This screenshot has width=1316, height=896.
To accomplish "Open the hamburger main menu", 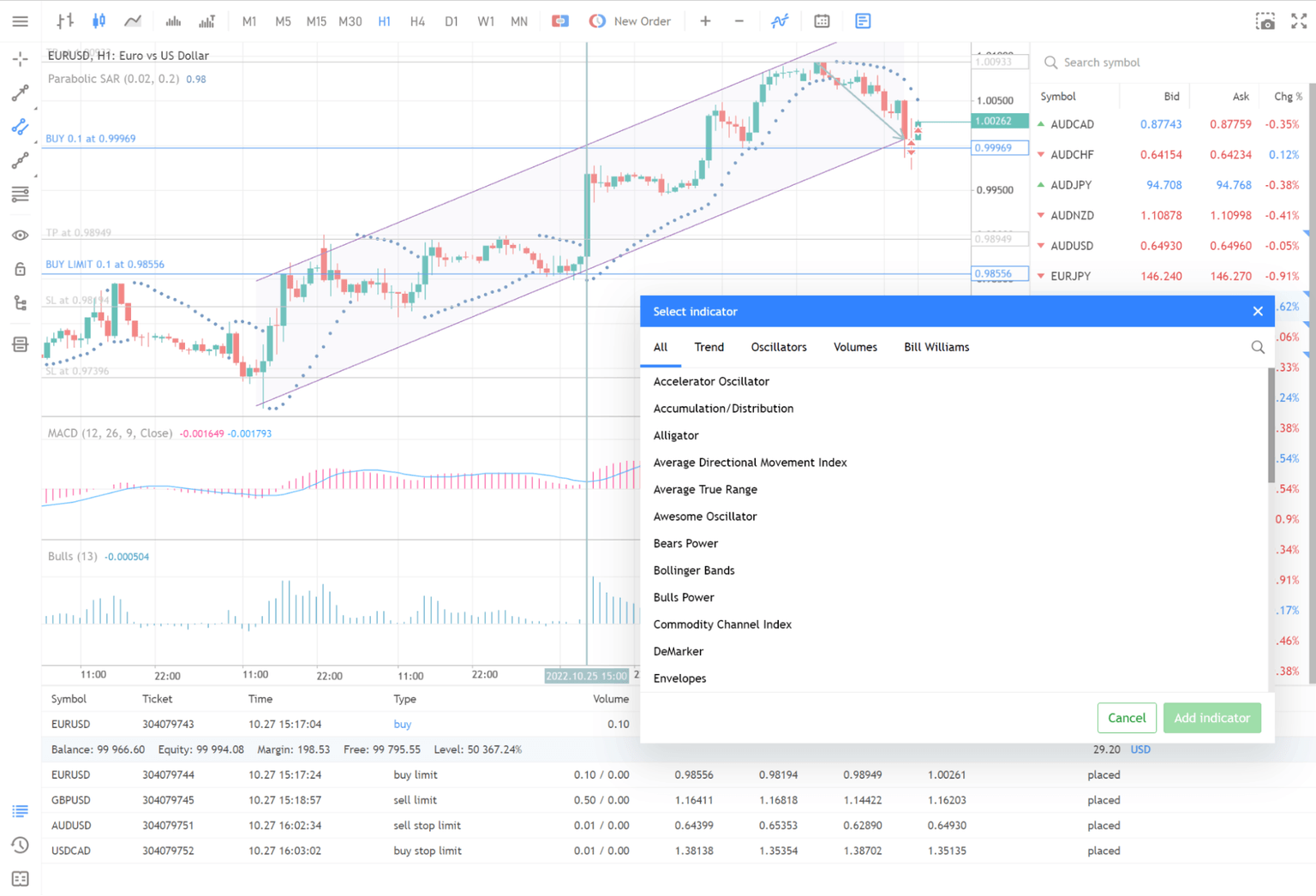I will (20, 21).
